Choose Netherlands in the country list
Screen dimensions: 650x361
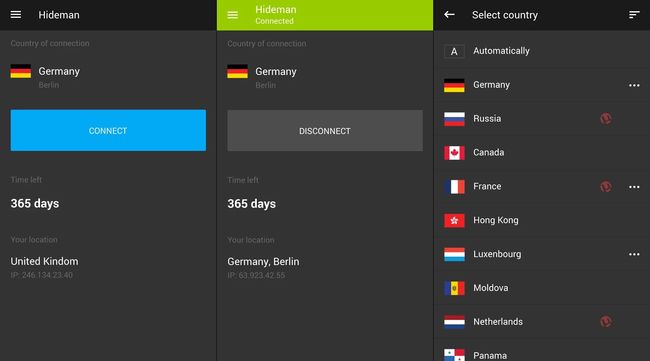(542, 322)
